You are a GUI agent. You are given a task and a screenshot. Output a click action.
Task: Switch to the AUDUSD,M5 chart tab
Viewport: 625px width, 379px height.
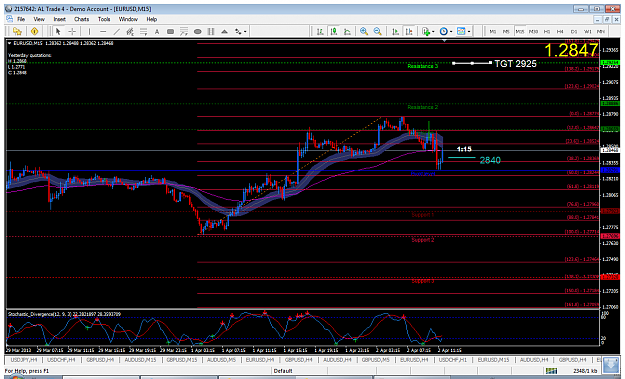coord(221,360)
